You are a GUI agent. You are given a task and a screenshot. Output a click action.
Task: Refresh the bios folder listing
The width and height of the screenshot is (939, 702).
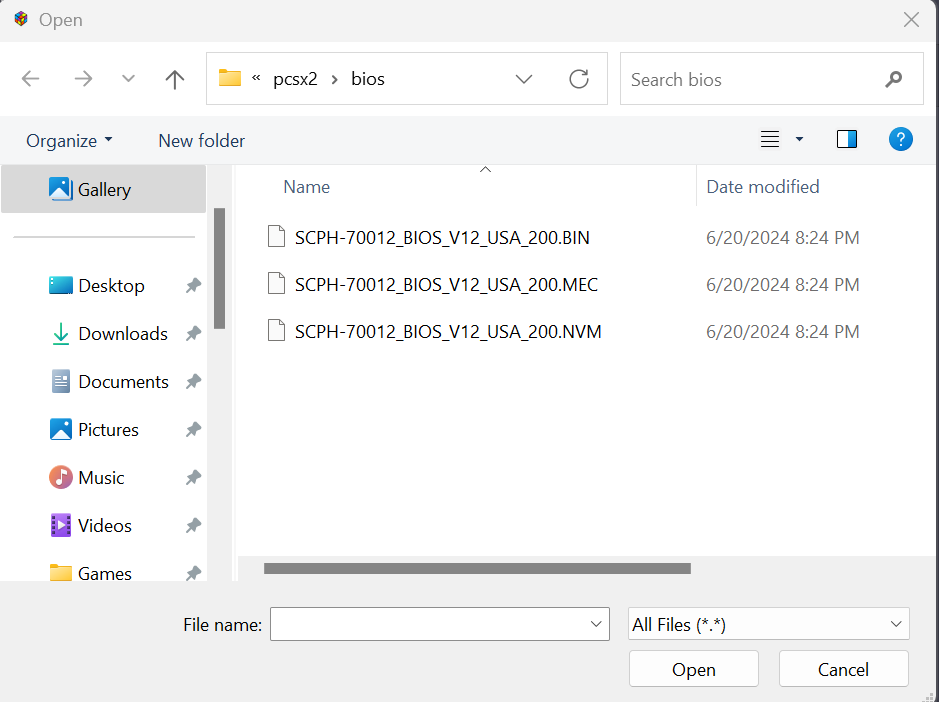[x=578, y=79]
